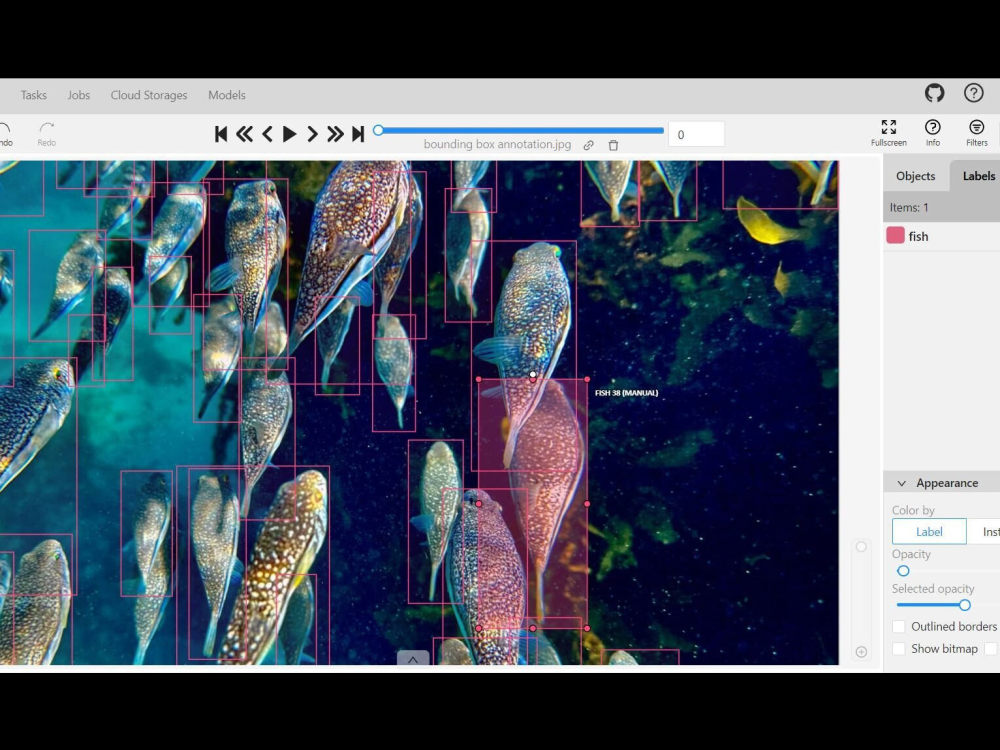
Task: Expand the bottom panel with the up arrow
Action: pyautogui.click(x=413, y=659)
